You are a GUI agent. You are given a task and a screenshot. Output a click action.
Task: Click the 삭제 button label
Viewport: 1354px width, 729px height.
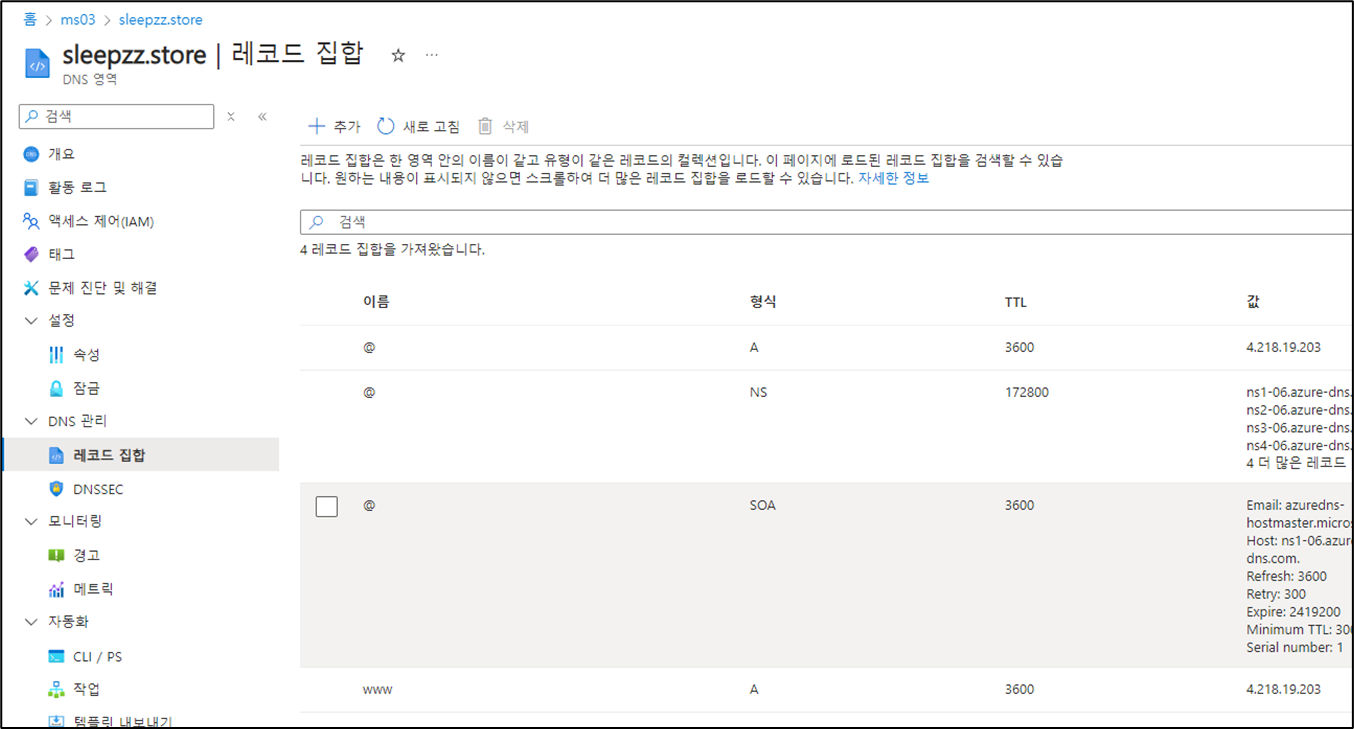coord(515,126)
